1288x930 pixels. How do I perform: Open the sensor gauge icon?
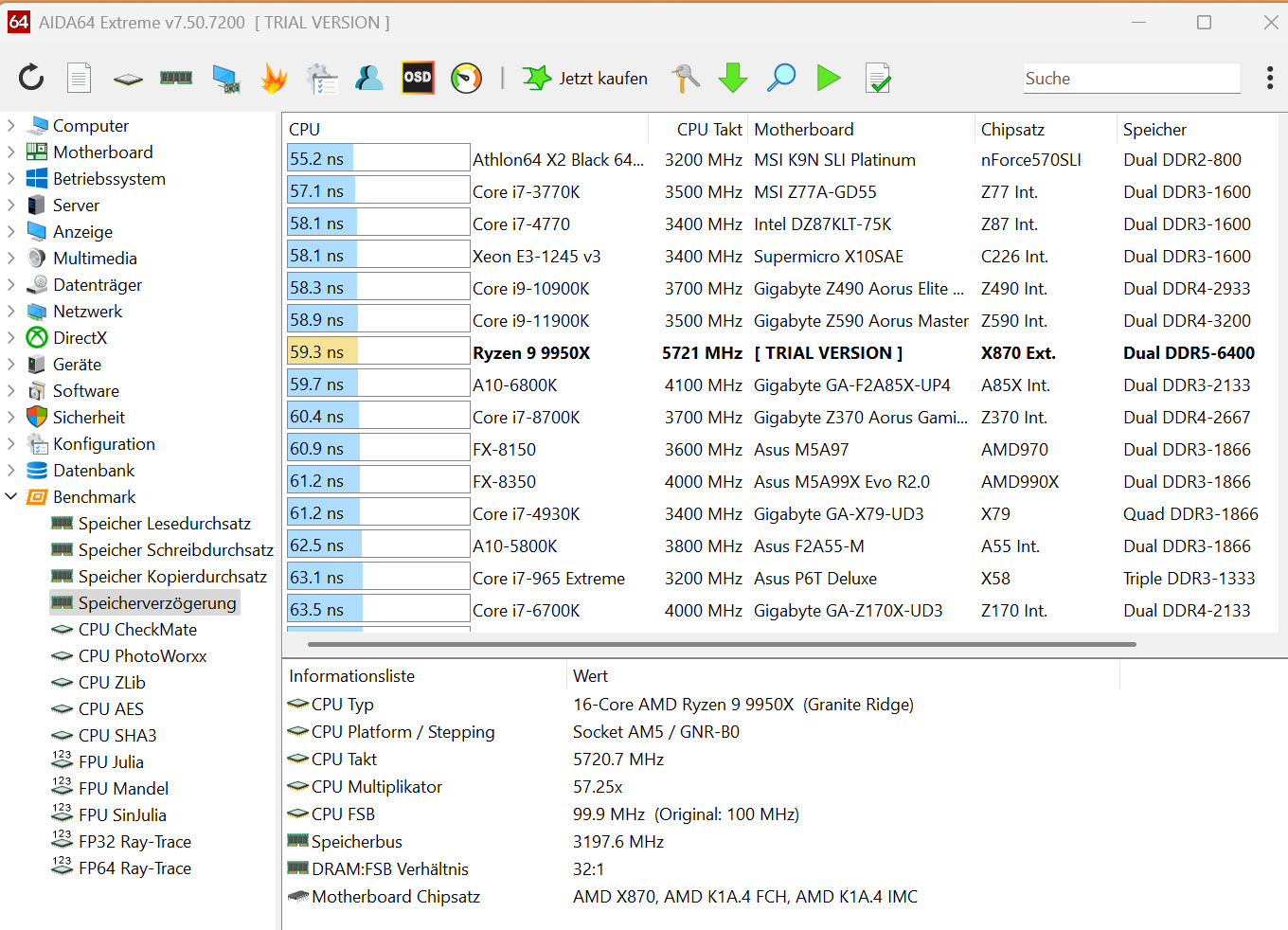pyautogui.click(x=466, y=78)
